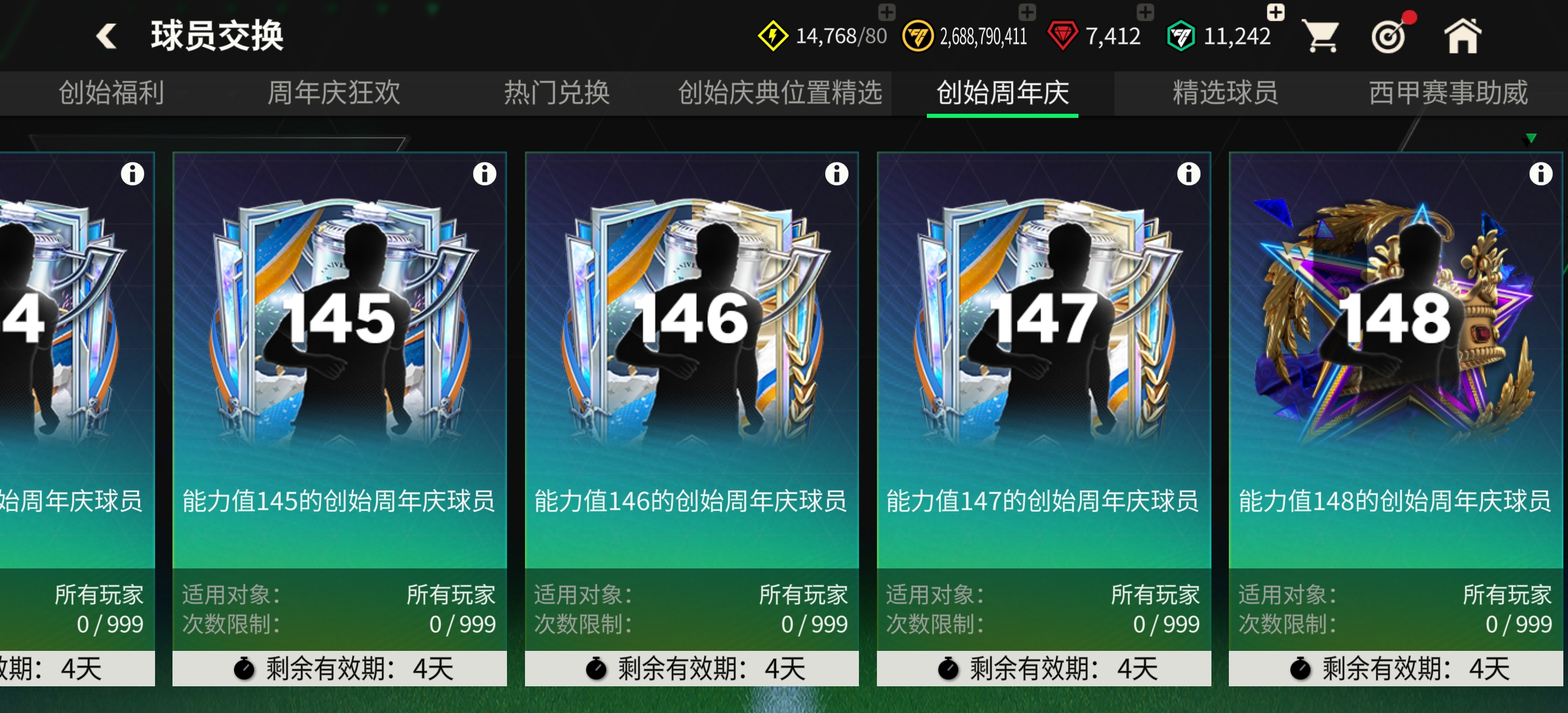This screenshot has height=713, width=1568.
Task: Show info for the 146 player card
Action: (x=836, y=174)
